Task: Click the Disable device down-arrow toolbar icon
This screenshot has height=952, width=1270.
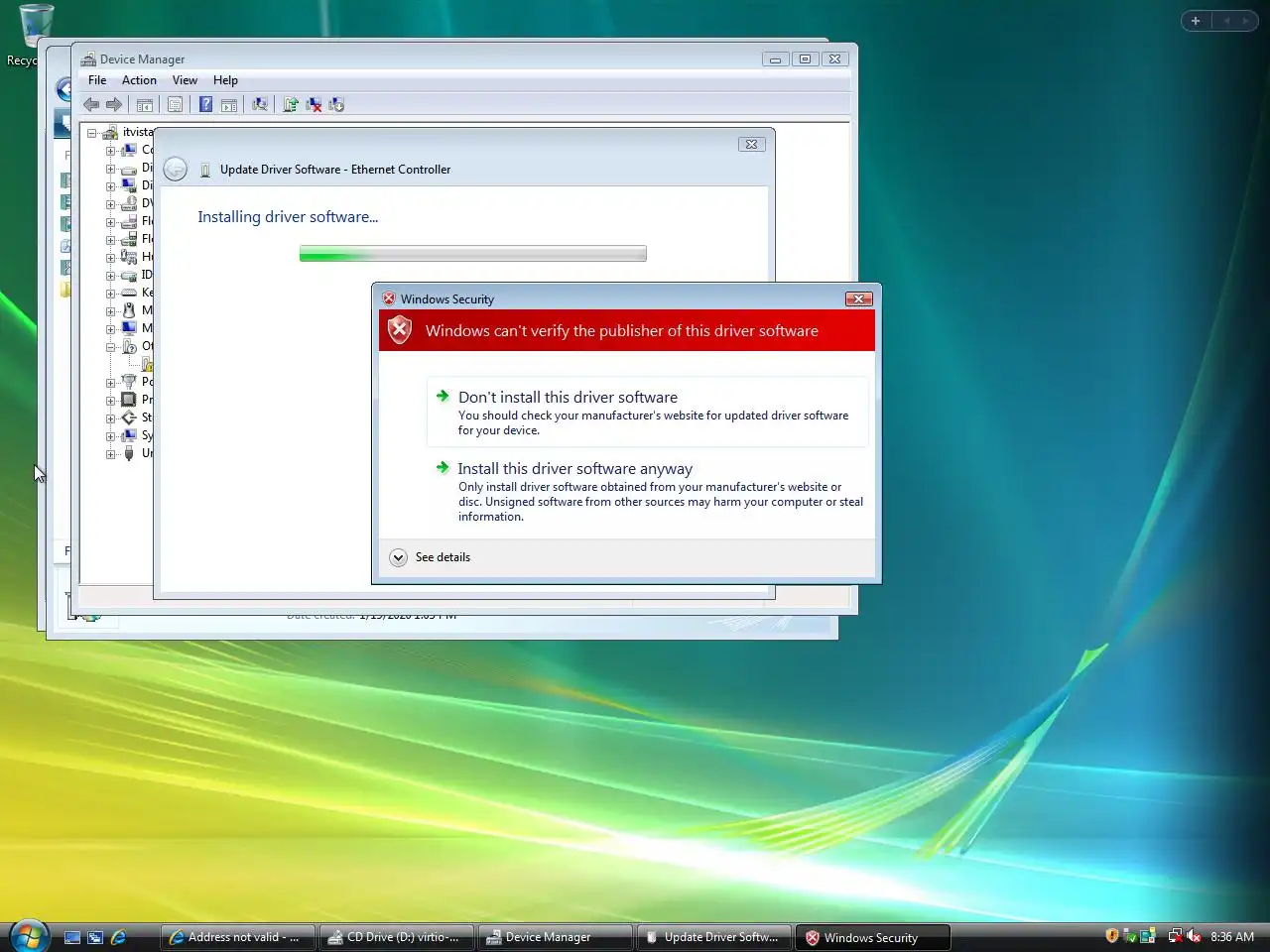Action: (x=336, y=104)
